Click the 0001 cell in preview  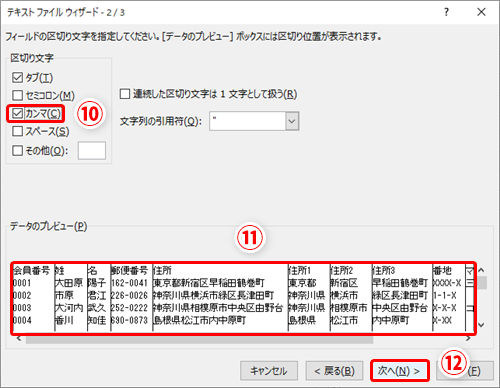click(x=22, y=283)
